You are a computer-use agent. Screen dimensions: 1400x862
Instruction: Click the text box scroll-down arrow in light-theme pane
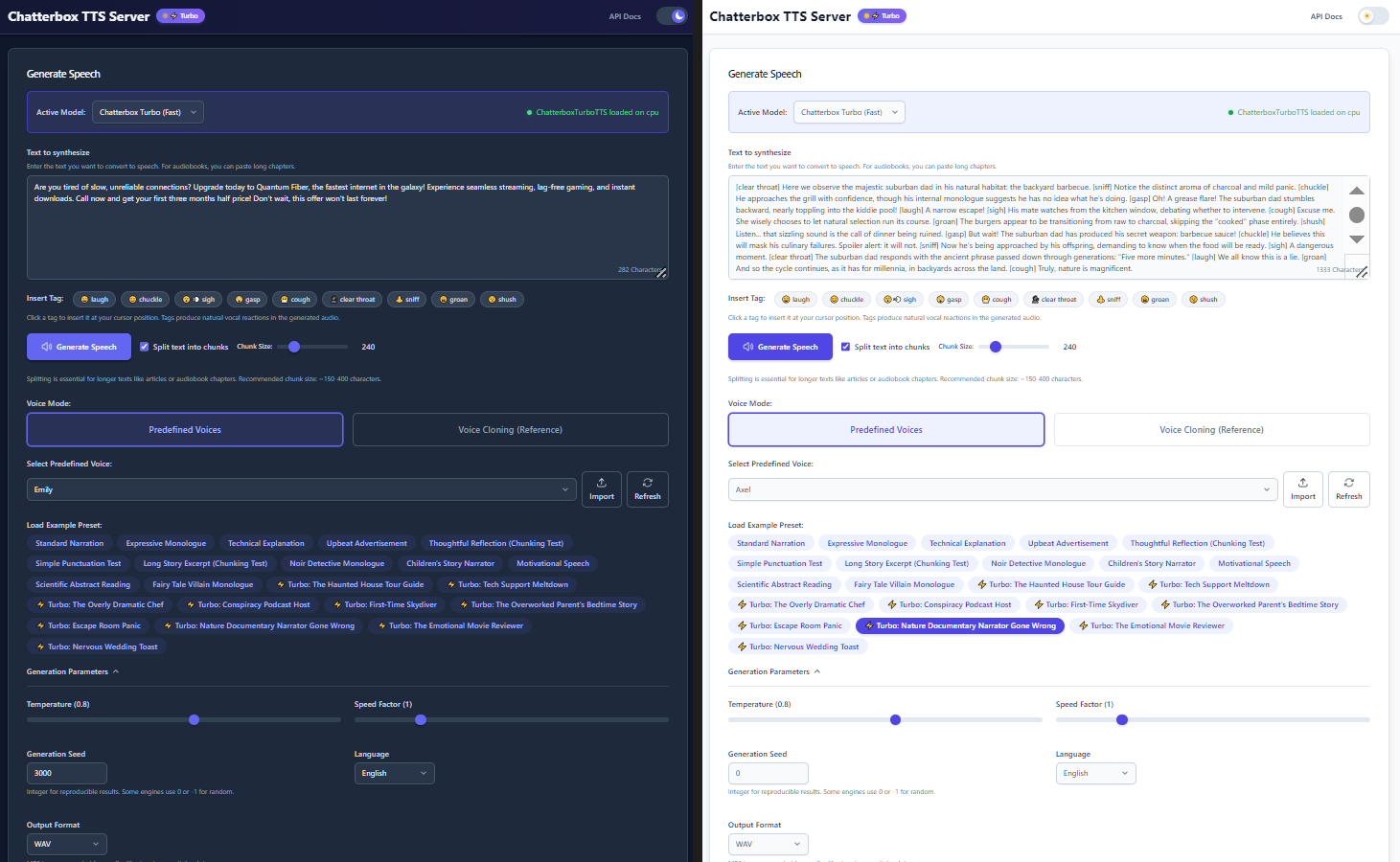tap(1357, 239)
